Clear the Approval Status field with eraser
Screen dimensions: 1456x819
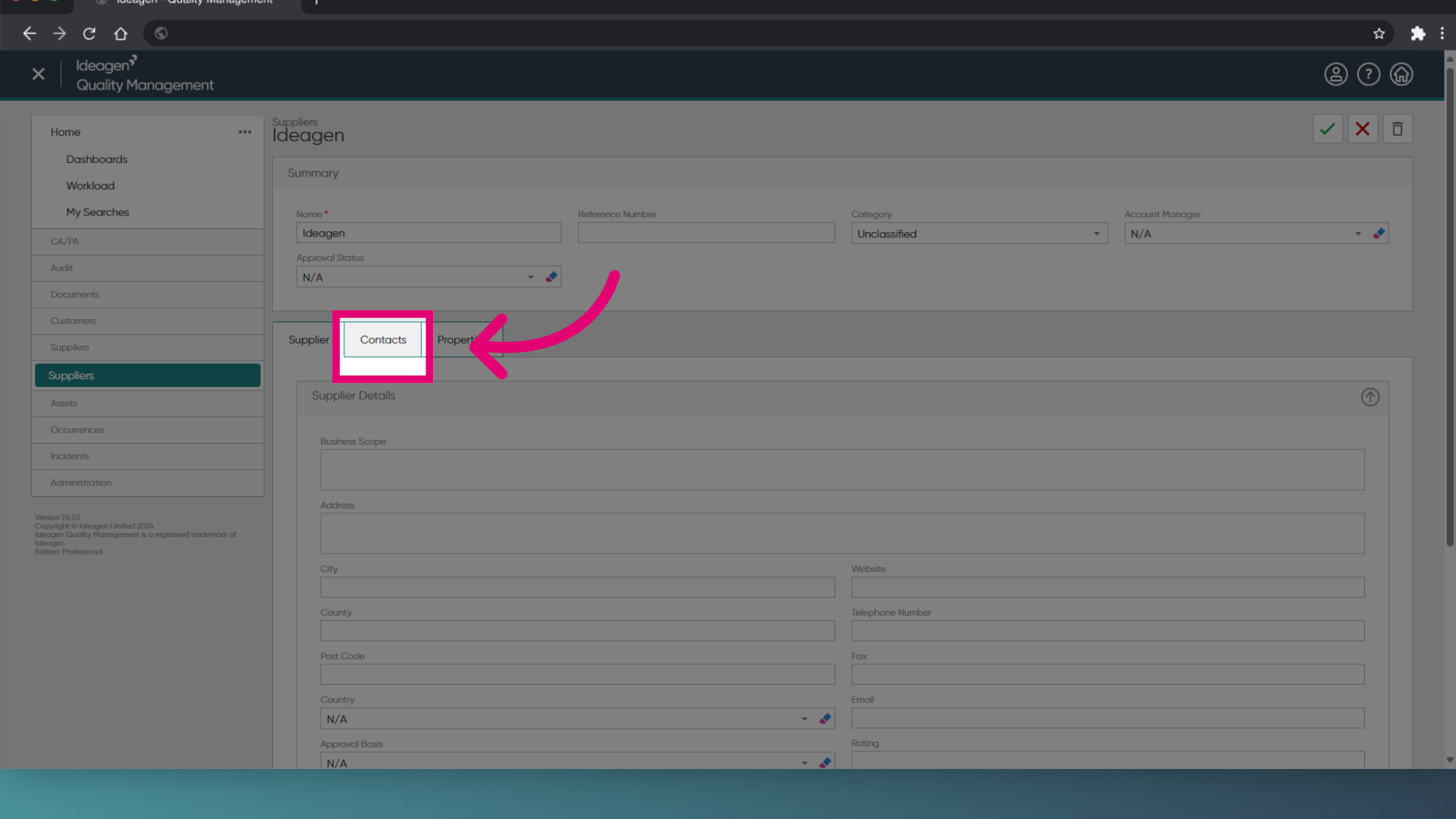[x=551, y=277]
